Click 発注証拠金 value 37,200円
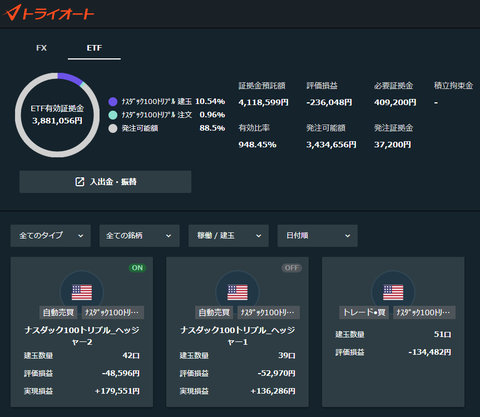The height and width of the screenshot is (417, 480). 392,145
